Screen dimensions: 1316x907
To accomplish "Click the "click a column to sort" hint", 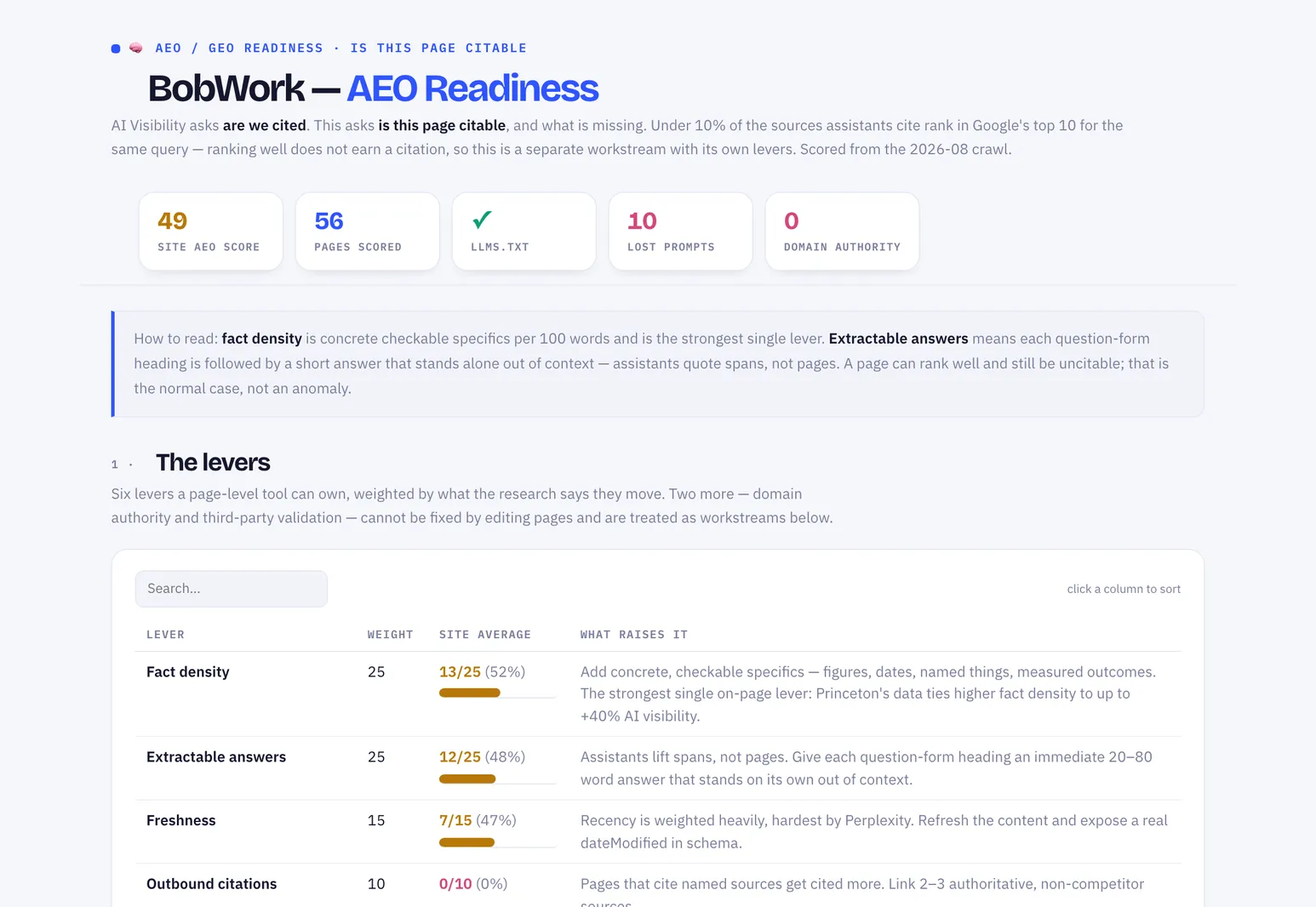I will (x=1124, y=589).
